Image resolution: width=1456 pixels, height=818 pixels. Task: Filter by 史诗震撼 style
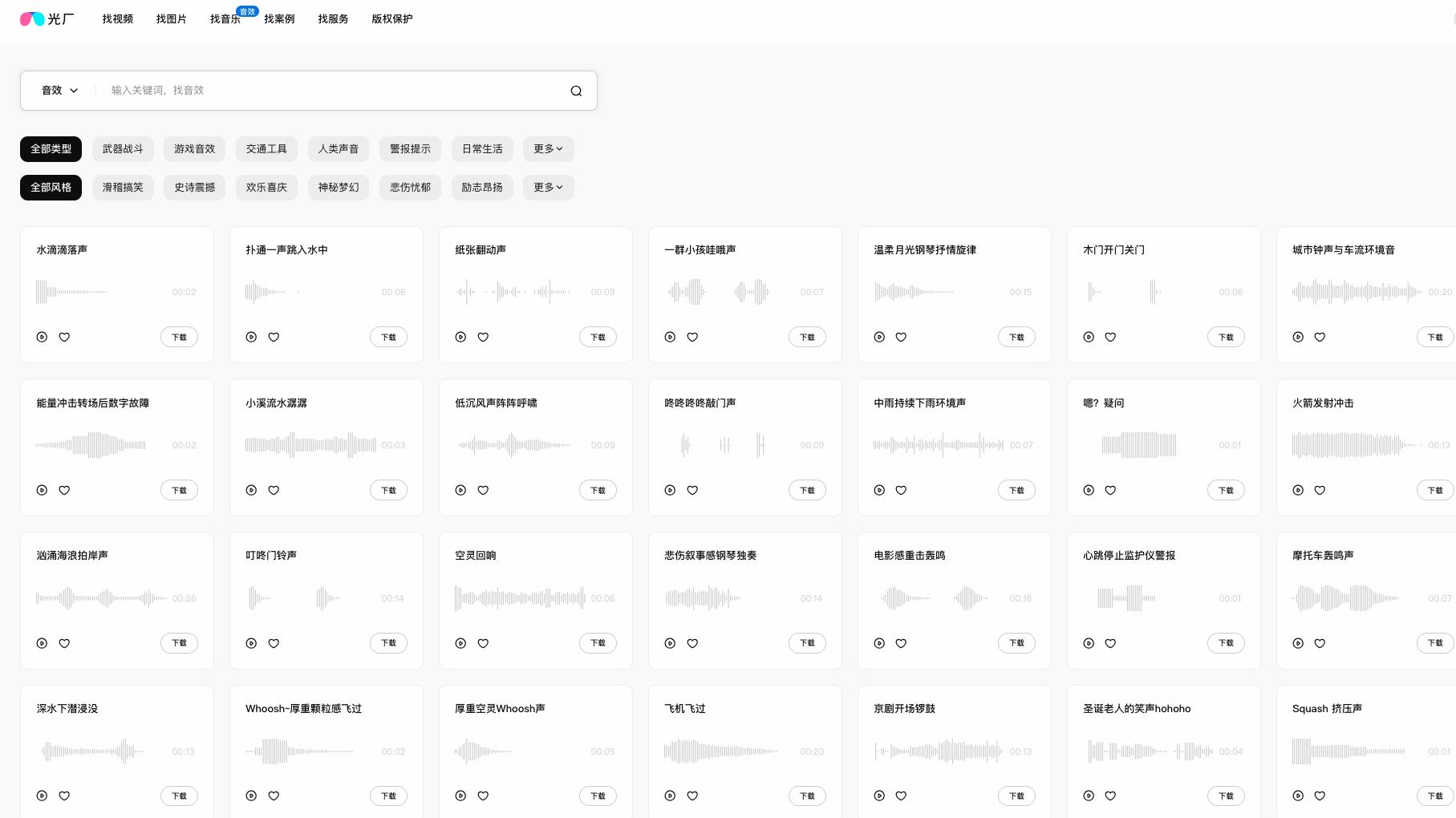[195, 188]
